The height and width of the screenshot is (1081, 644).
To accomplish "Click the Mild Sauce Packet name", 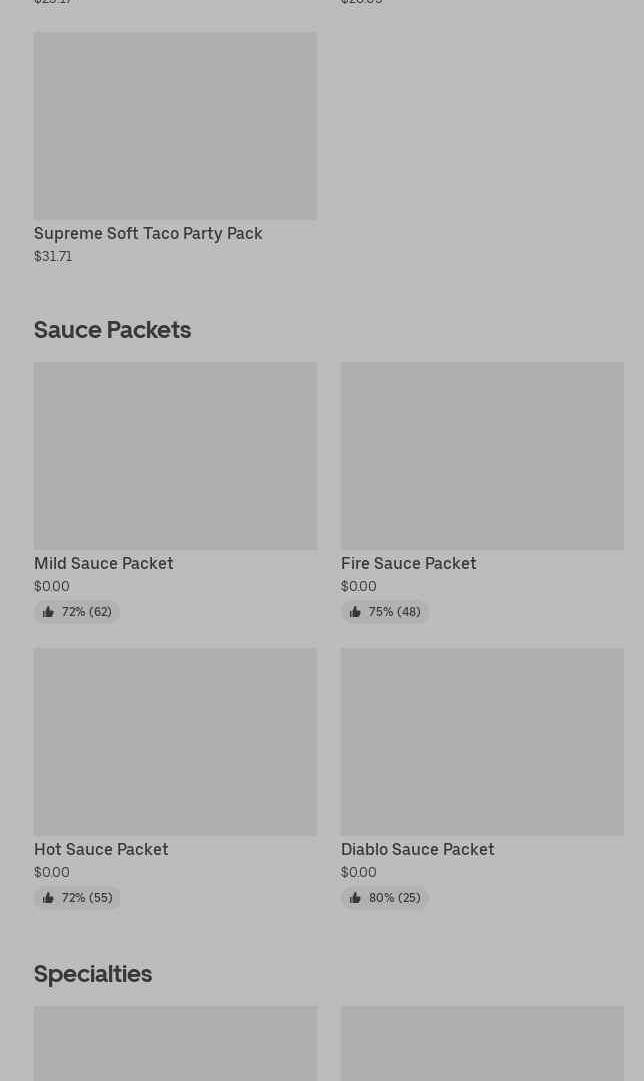I will pos(104,563).
